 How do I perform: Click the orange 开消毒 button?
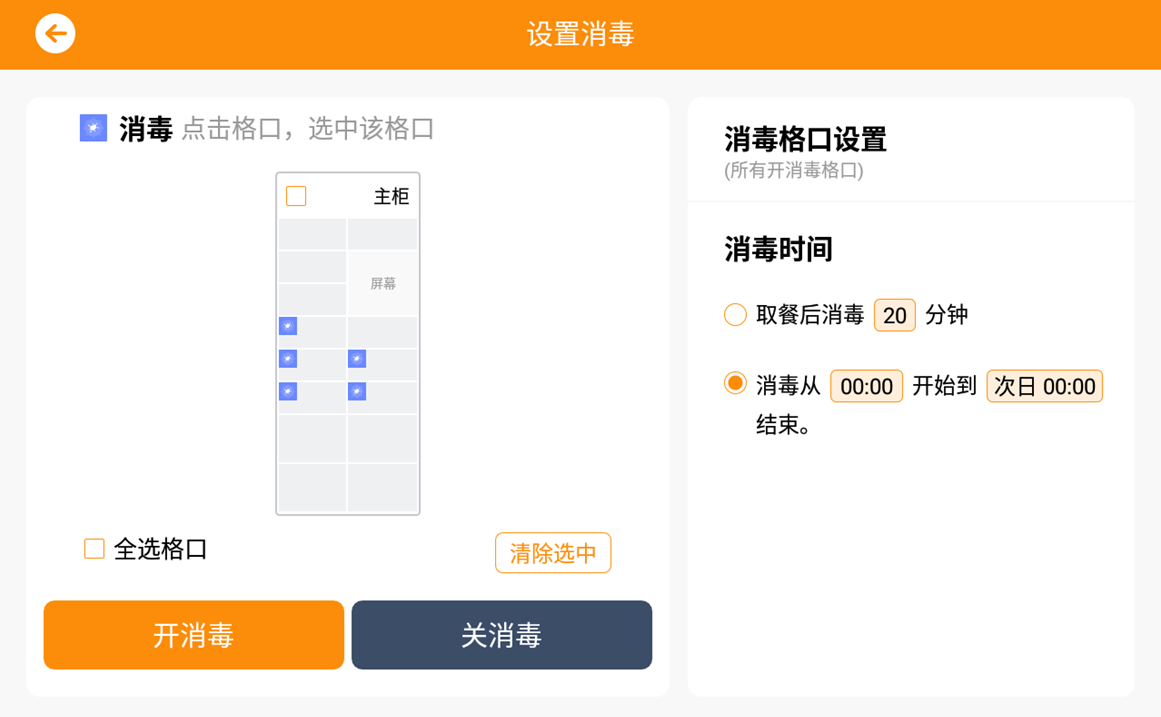pyautogui.click(x=194, y=635)
